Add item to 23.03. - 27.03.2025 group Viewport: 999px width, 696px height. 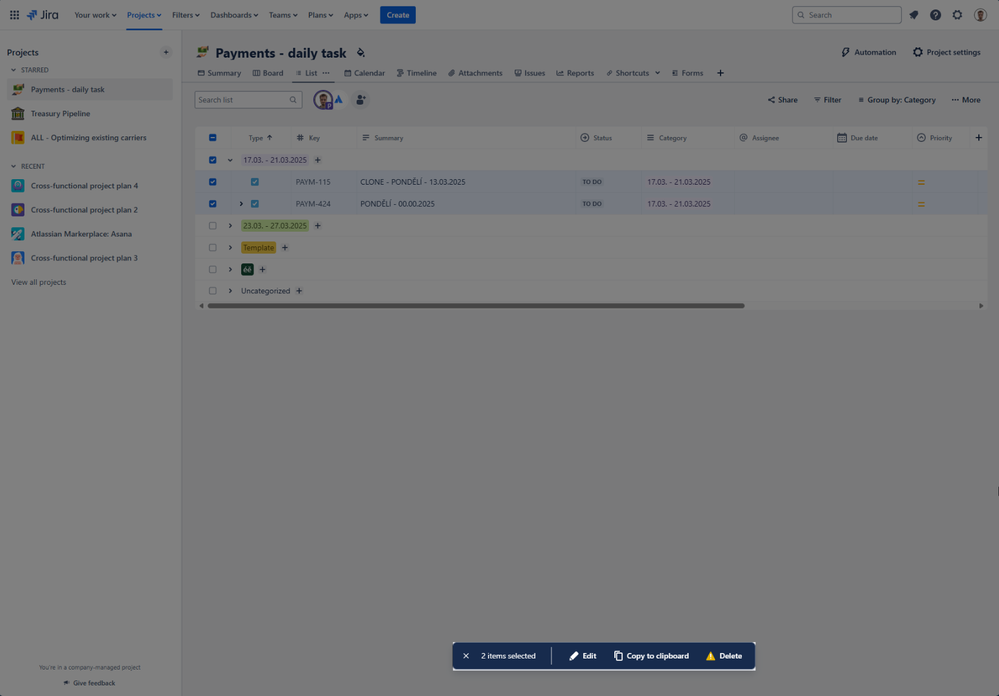click(317, 226)
